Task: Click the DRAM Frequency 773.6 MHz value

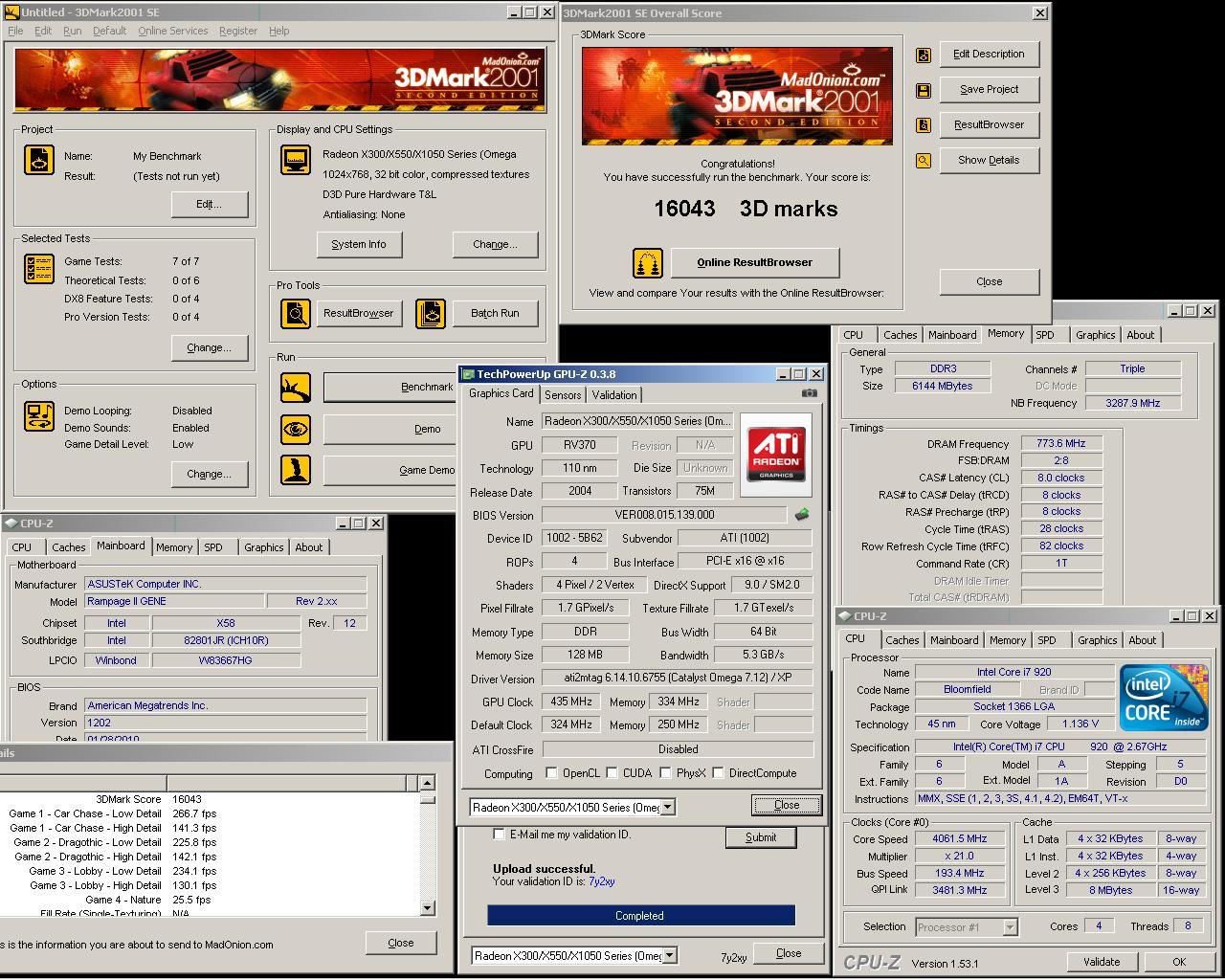Action: 1061,444
